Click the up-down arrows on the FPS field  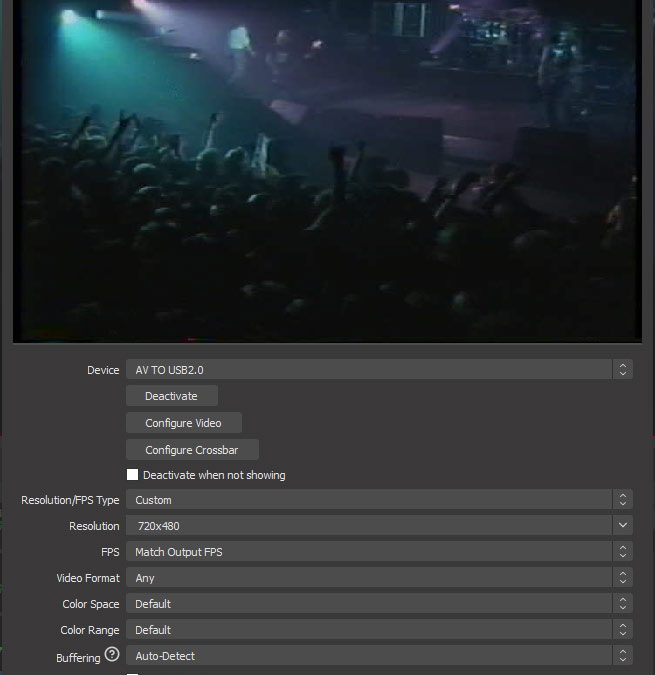[x=623, y=552]
